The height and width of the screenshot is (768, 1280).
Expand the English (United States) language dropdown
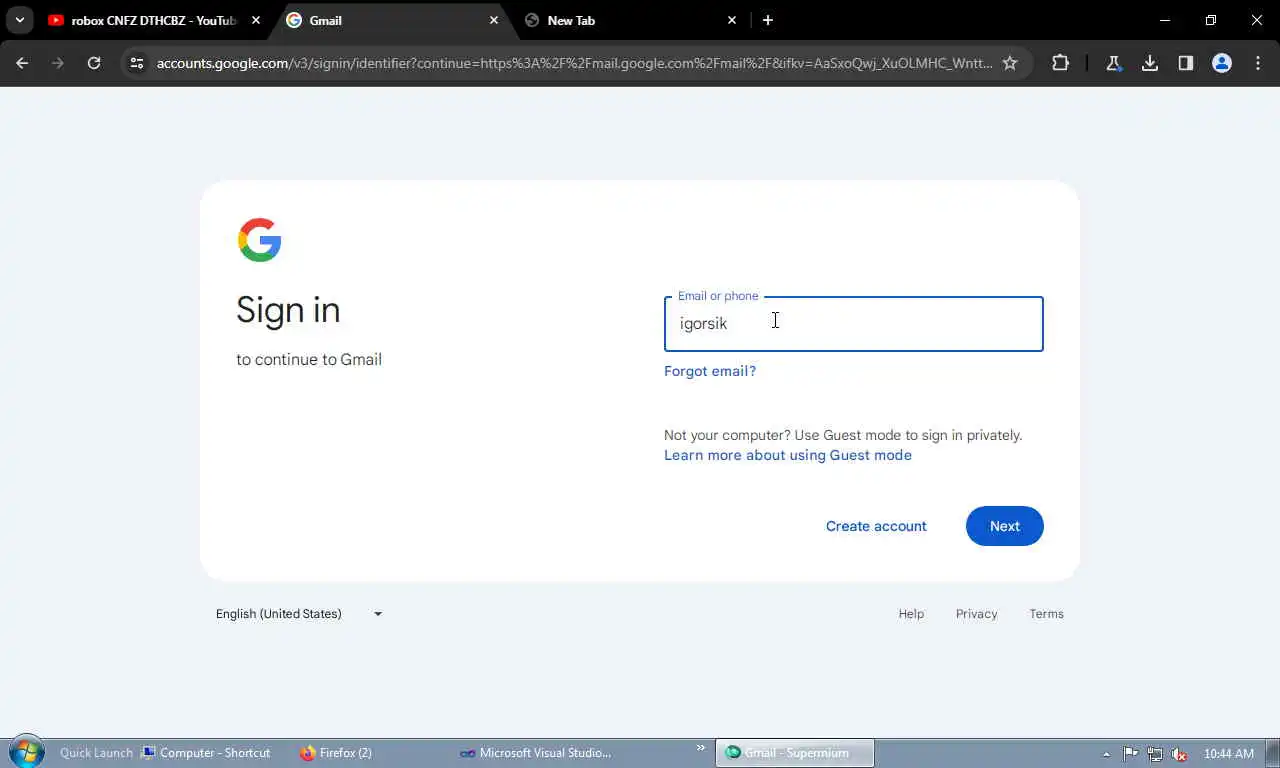point(300,614)
